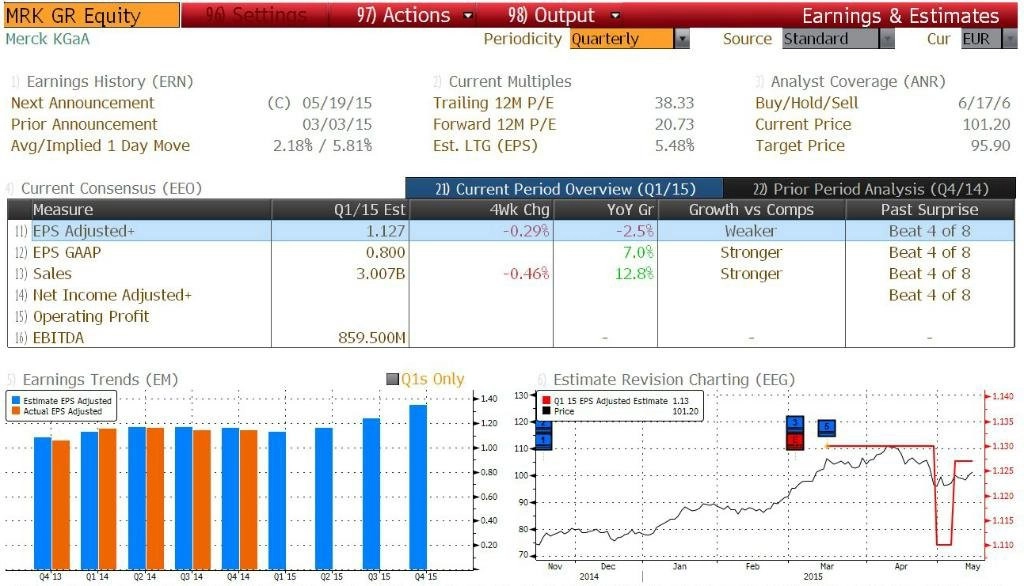Select the 16) EBITDA measure
This screenshot has width=1024, height=586.
point(58,338)
